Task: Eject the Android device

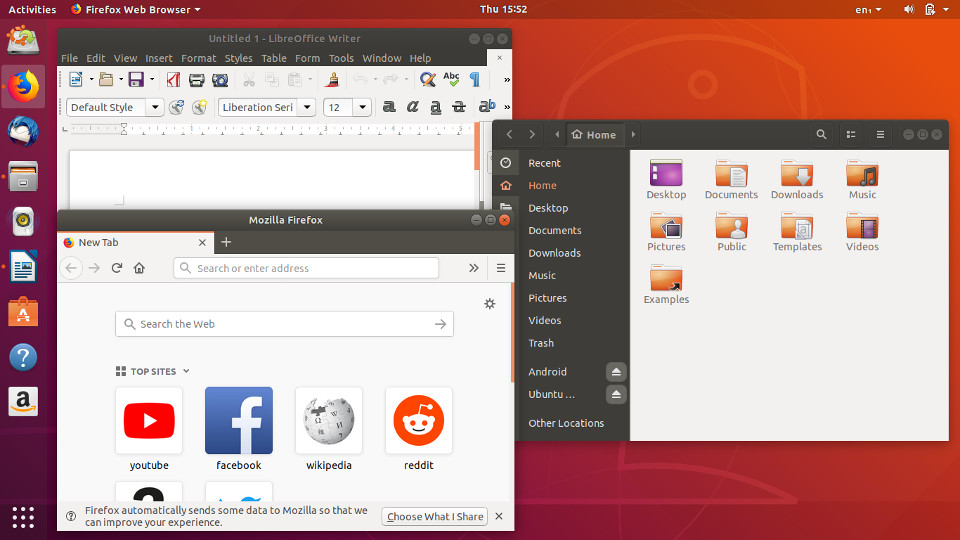Action: (616, 372)
